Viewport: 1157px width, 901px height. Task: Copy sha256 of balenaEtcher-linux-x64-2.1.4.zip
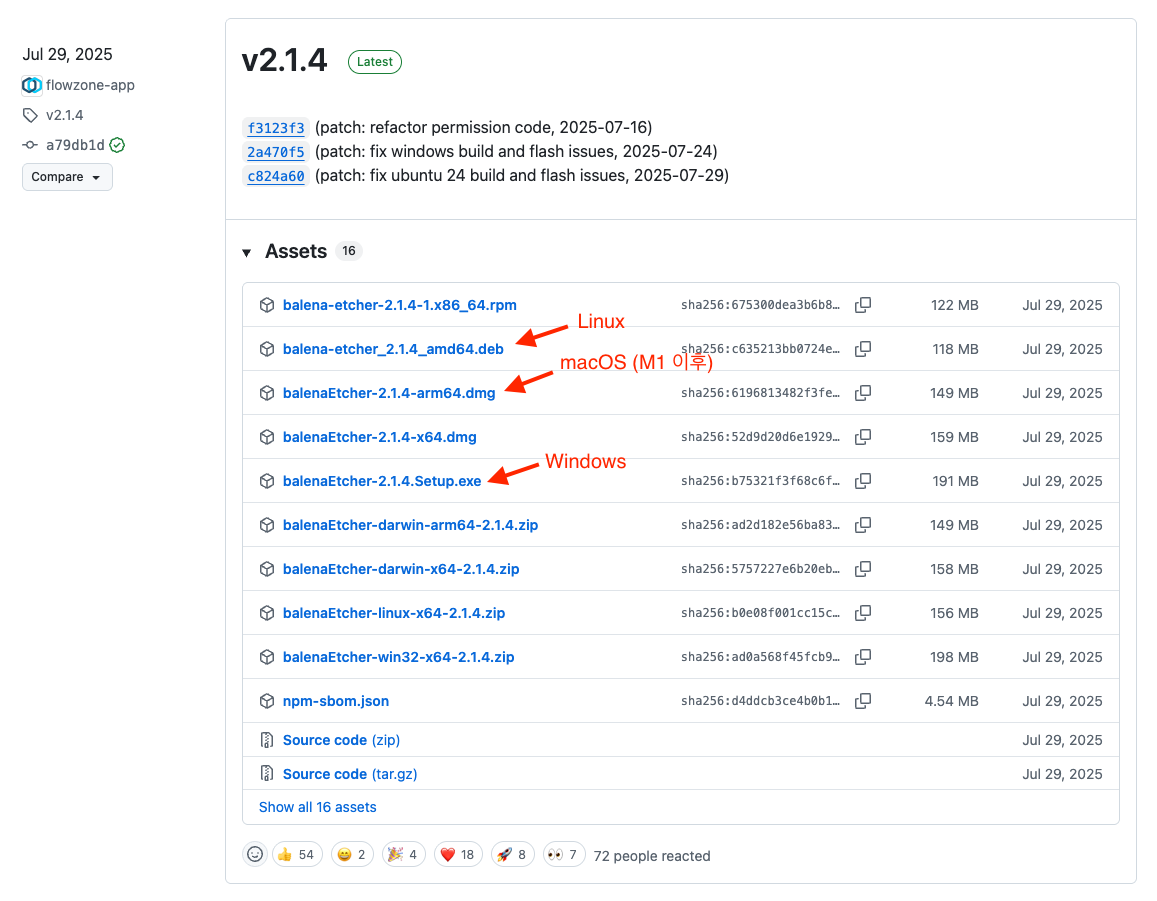point(863,612)
